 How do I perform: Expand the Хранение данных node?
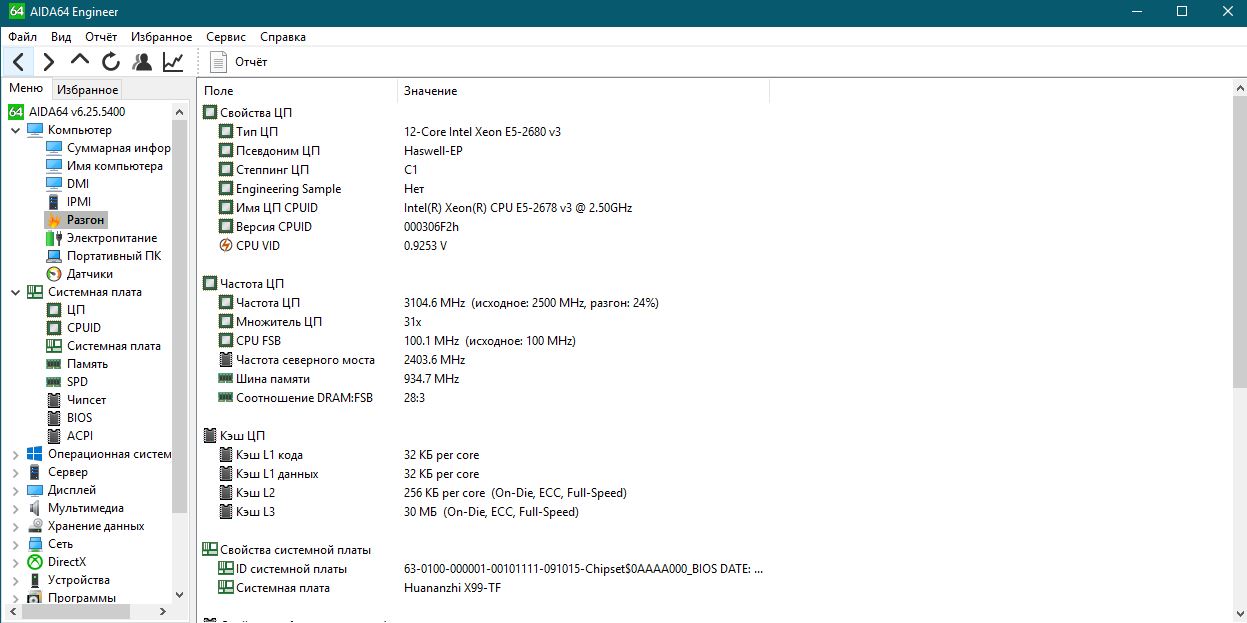point(15,526)
